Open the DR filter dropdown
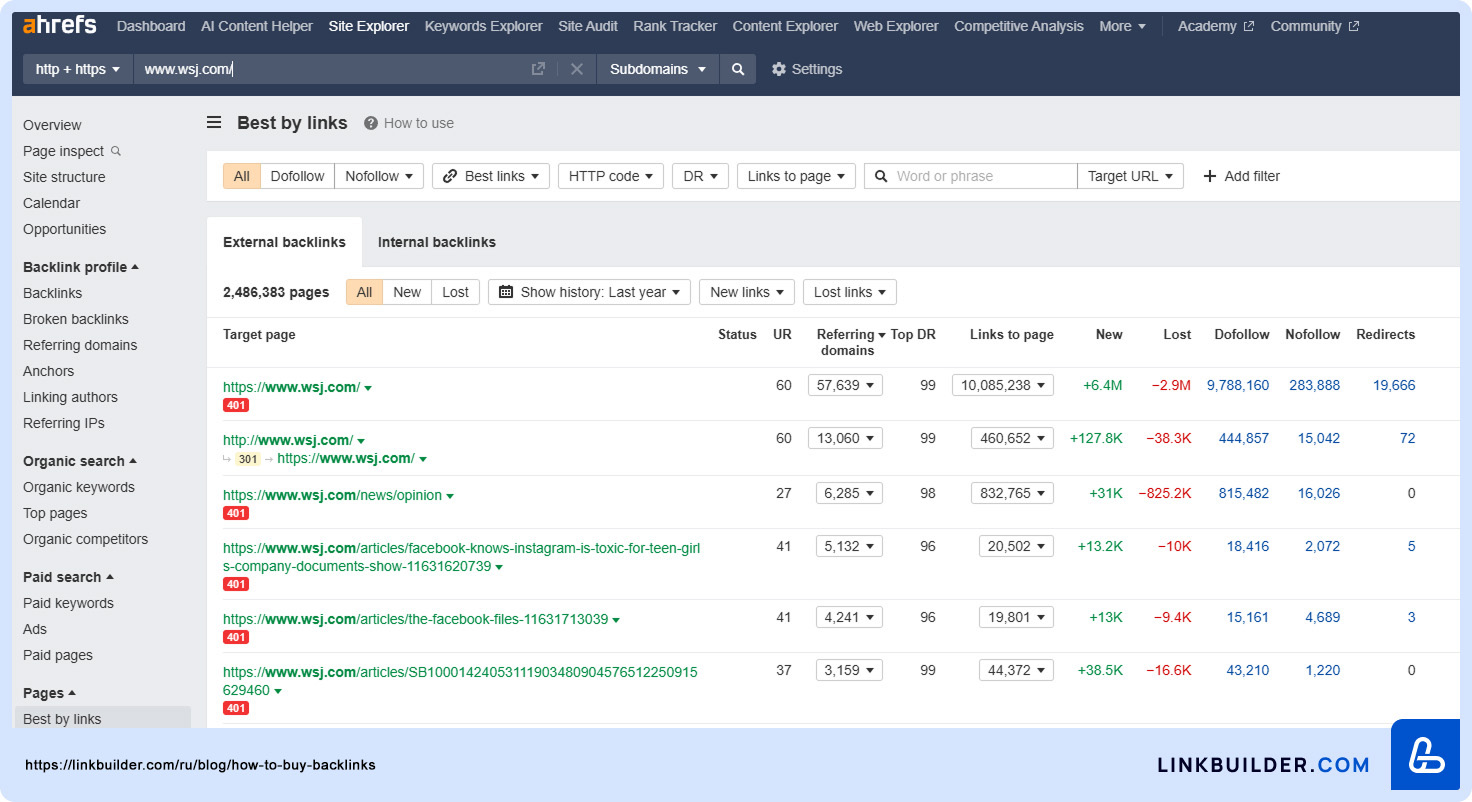Image resolution: width=1472 pixels, height=802 pixels. tap(700, 176)
